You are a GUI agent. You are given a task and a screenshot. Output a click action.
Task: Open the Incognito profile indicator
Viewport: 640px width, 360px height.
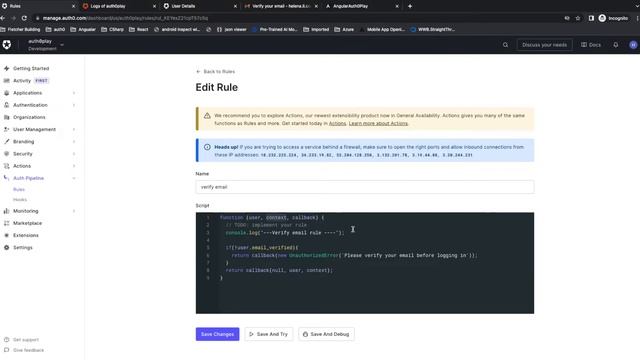(x=613, y=18)
